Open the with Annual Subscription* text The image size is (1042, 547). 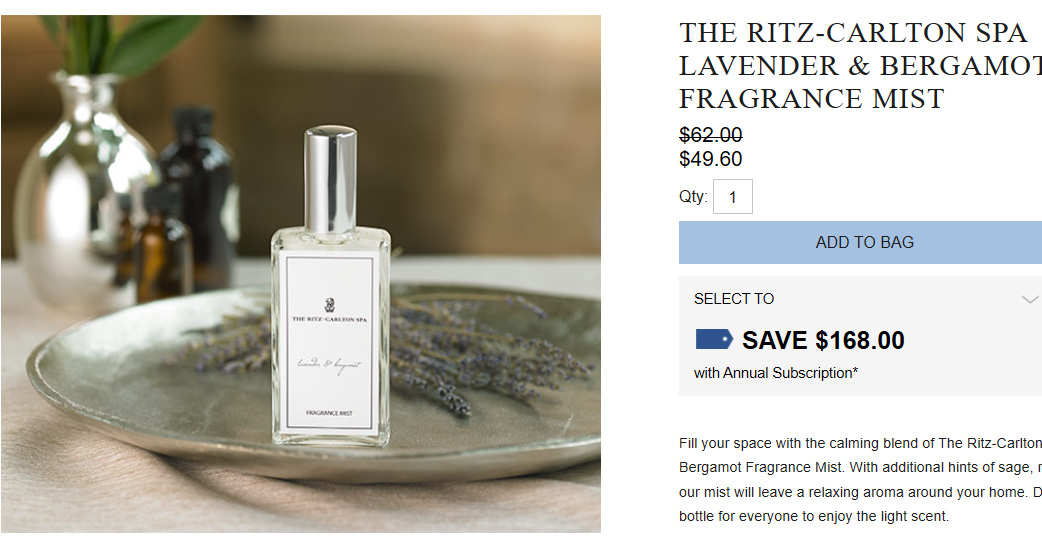[776, 374]
